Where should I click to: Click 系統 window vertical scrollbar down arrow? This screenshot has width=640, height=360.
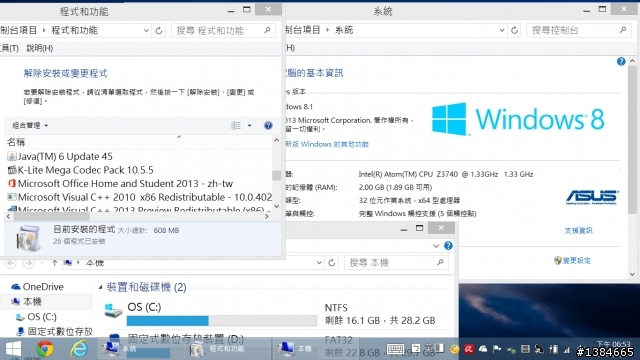pos(632,274)
